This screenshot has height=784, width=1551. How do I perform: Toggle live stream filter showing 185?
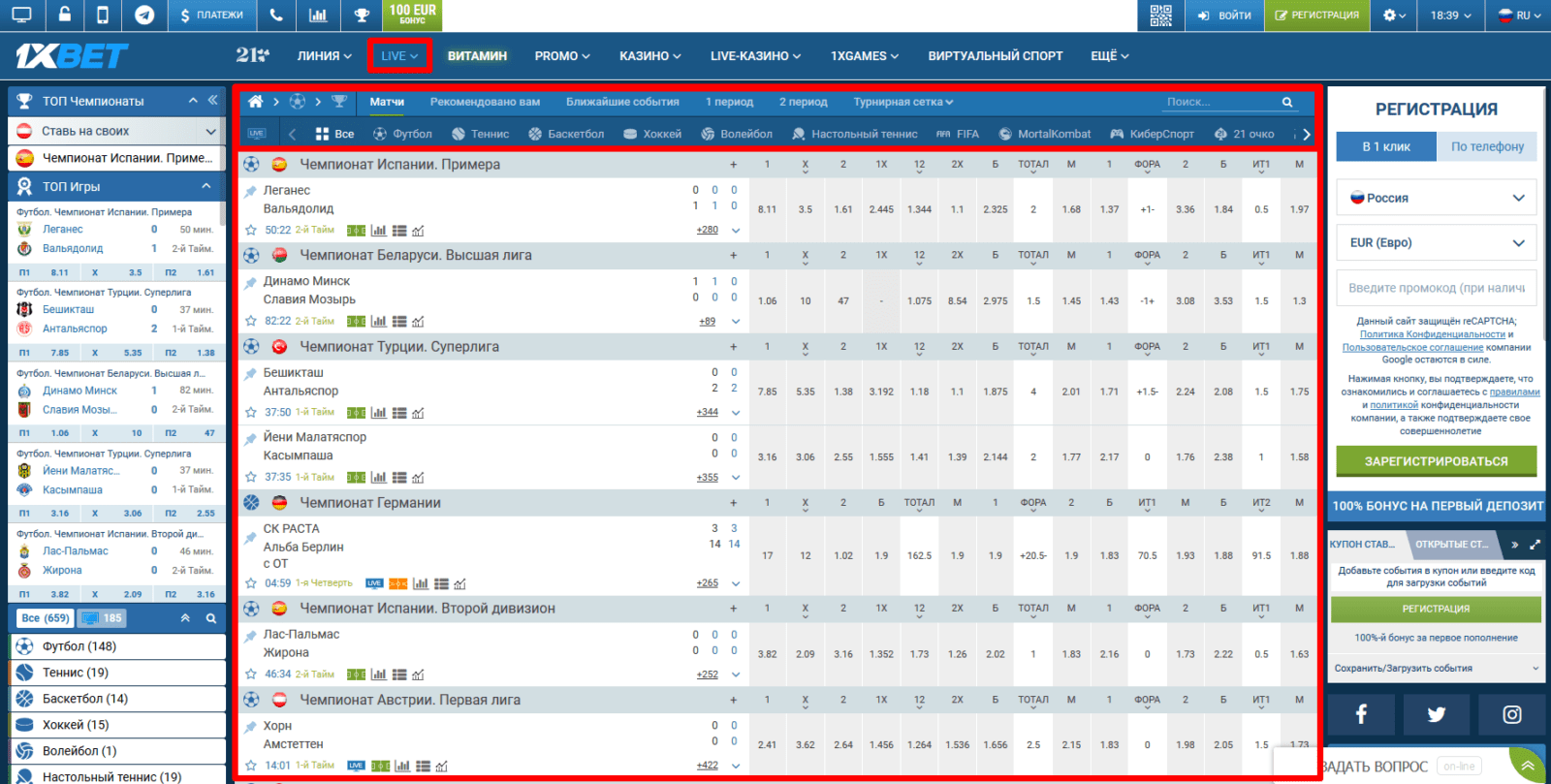click(x=102, y=618)
